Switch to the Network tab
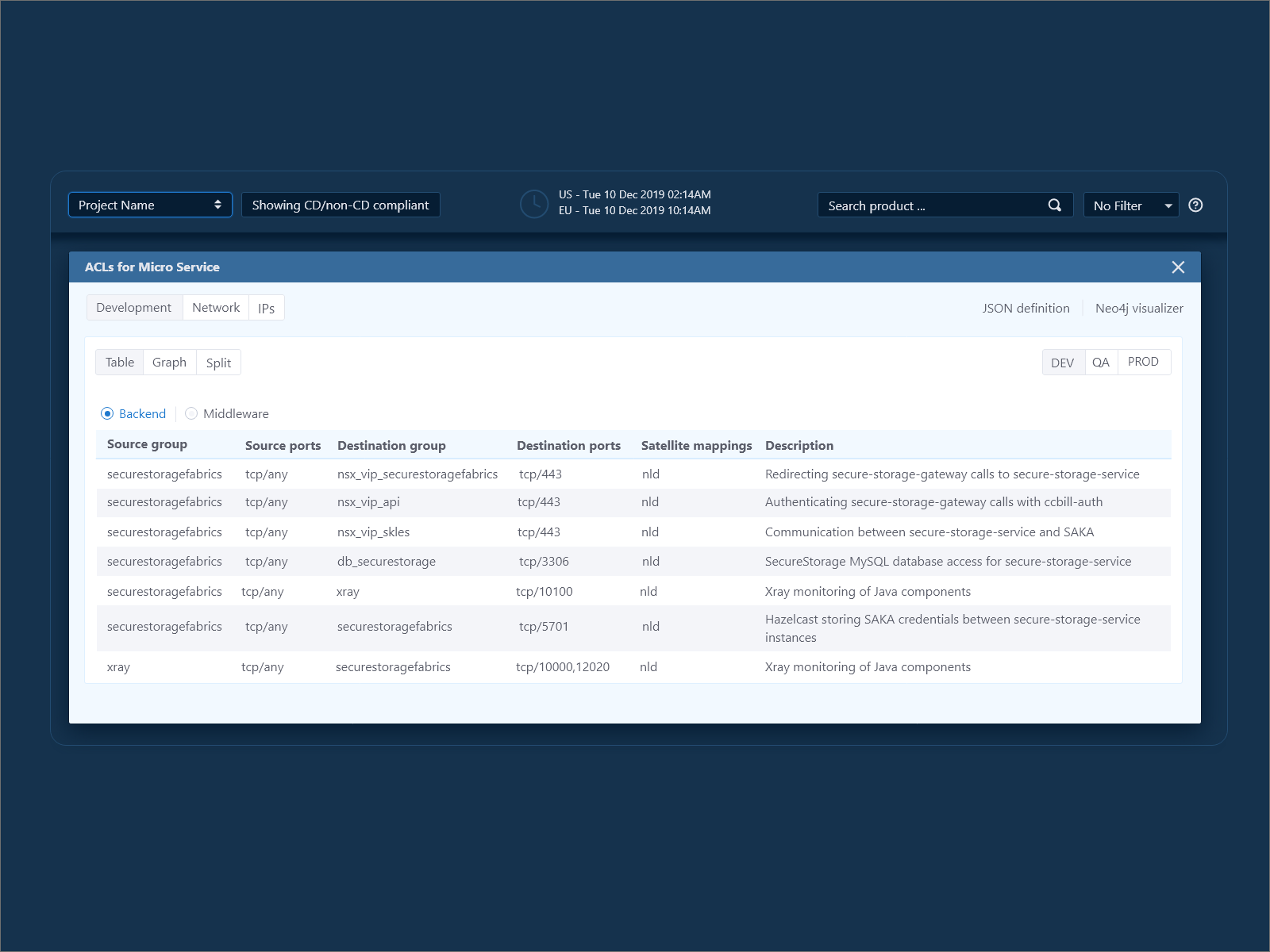Image resolution: width=1270 pixels, height=952 pixels. (x=215, y=308)
